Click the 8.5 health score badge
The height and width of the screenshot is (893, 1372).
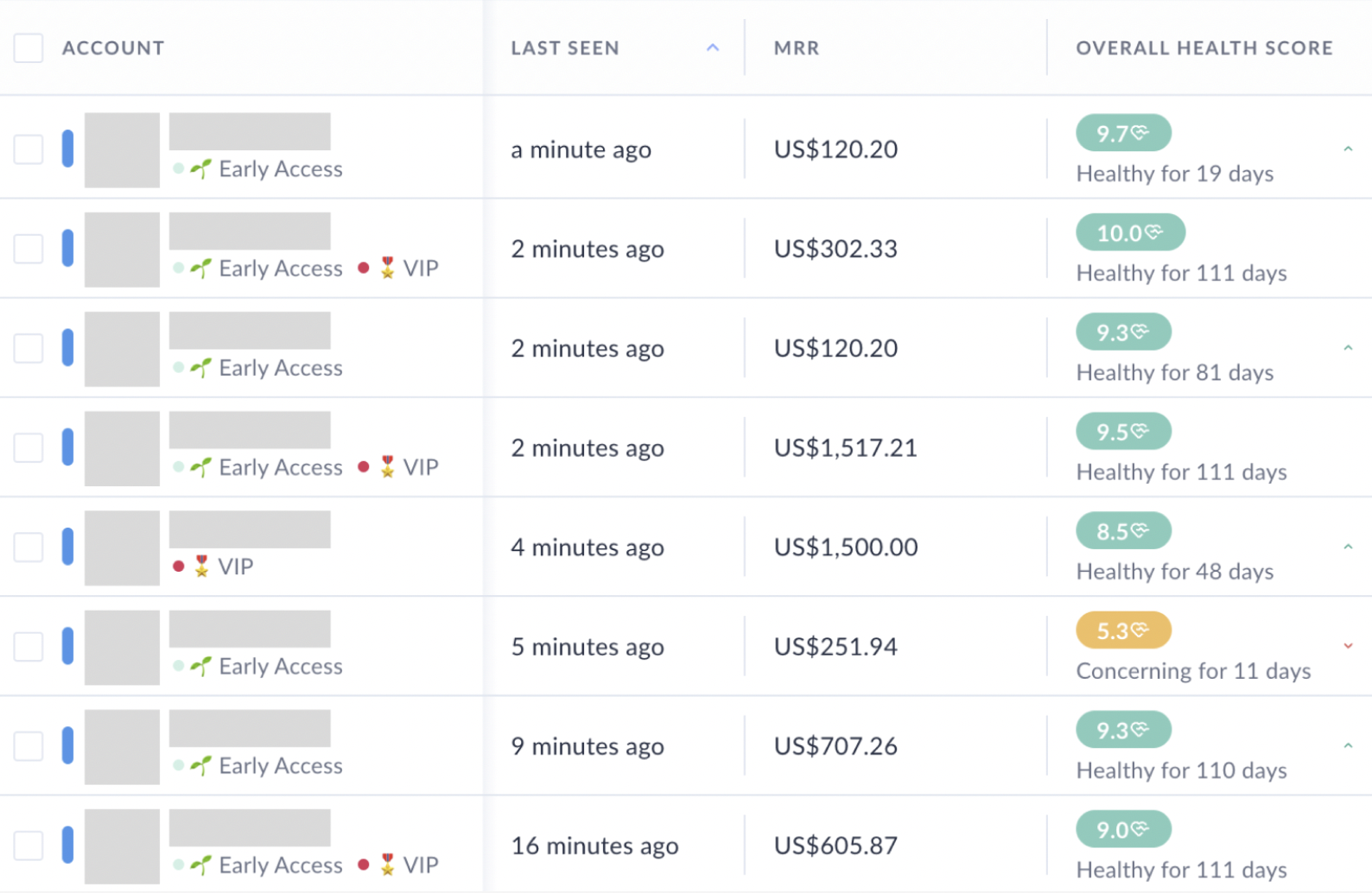(x=1122, y=531)
